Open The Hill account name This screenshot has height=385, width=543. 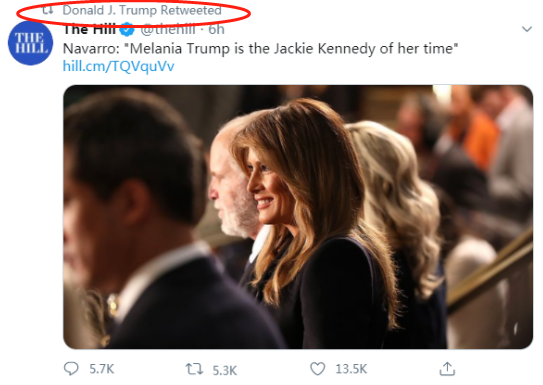tap(89, 30)
